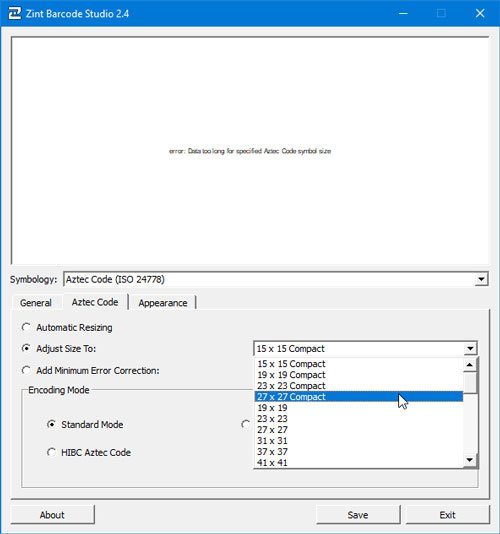Click the scroll up arrow in size list
This screenshot has width=500, height=534.
(470, 365)
